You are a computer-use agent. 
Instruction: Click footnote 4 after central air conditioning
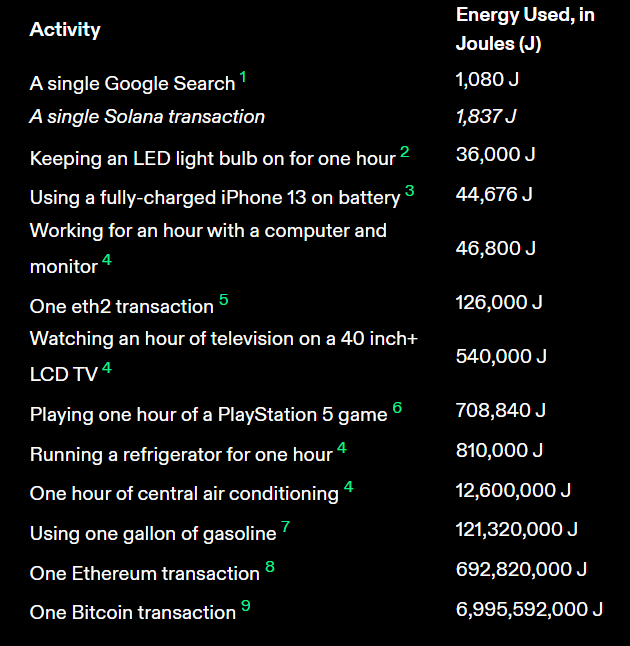pyautogui.click(x=348, y=487)
